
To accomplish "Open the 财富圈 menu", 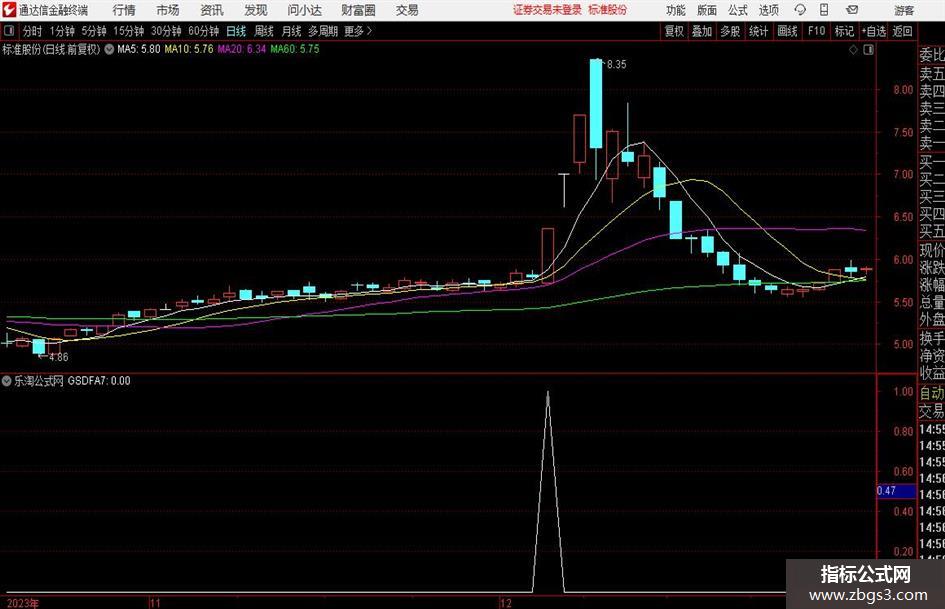I will [x=358, y=10].
